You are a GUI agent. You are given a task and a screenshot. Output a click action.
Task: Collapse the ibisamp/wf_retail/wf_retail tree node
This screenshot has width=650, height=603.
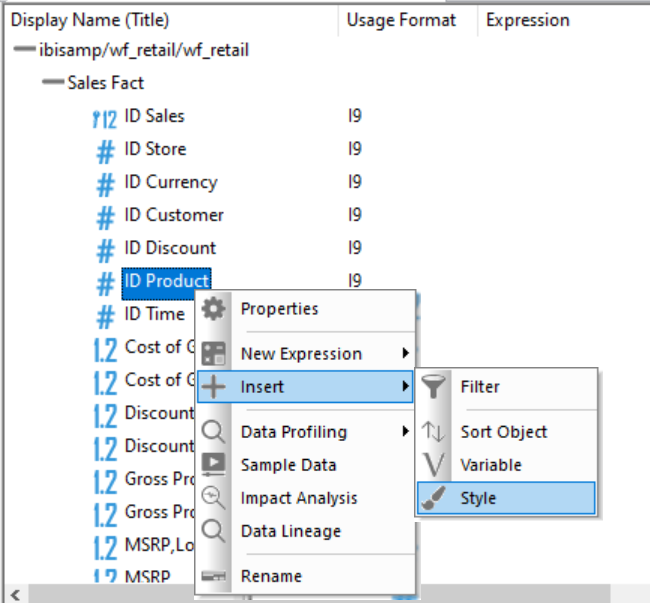point(25,50)
